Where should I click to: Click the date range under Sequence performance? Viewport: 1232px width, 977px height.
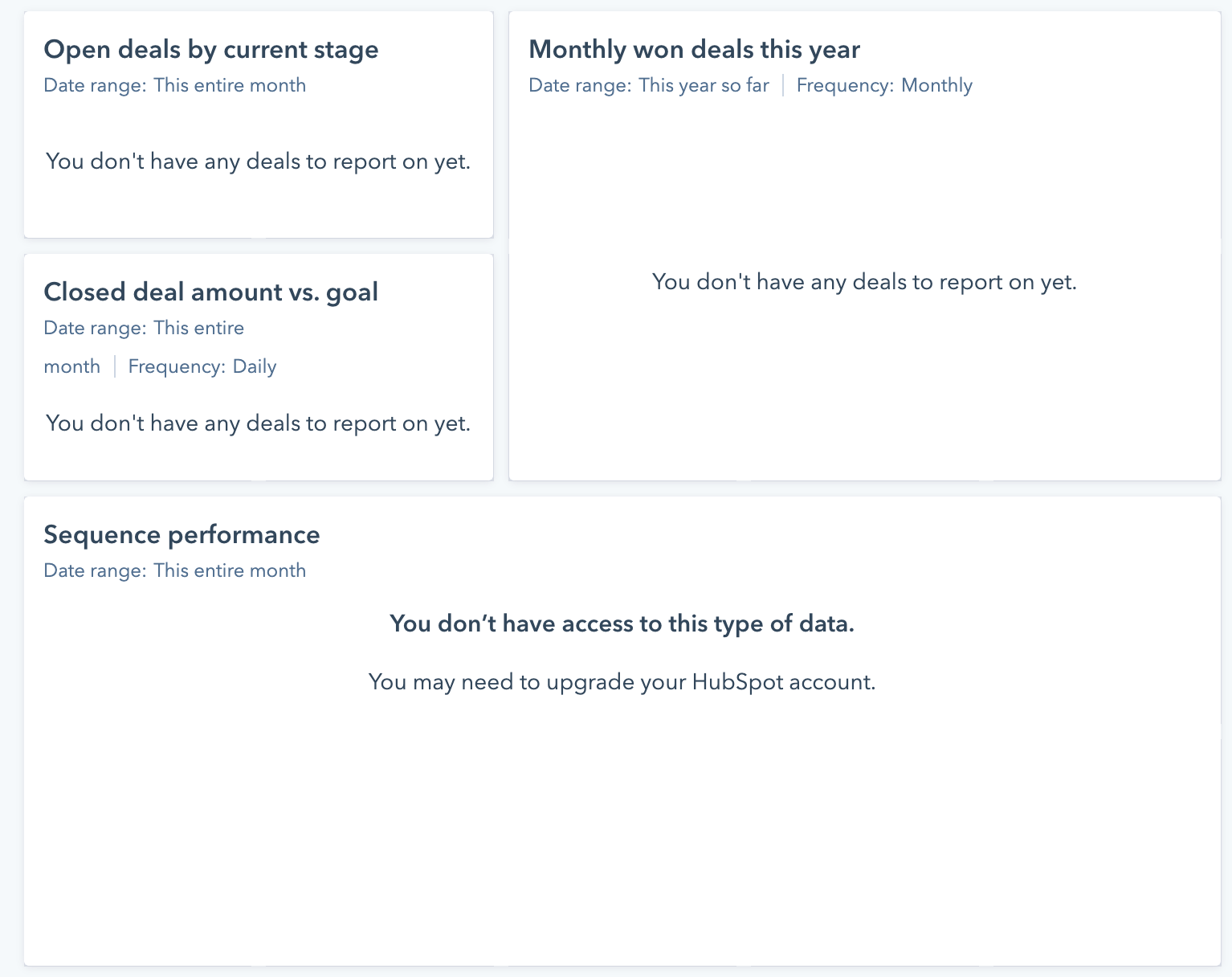coord(175,570)
